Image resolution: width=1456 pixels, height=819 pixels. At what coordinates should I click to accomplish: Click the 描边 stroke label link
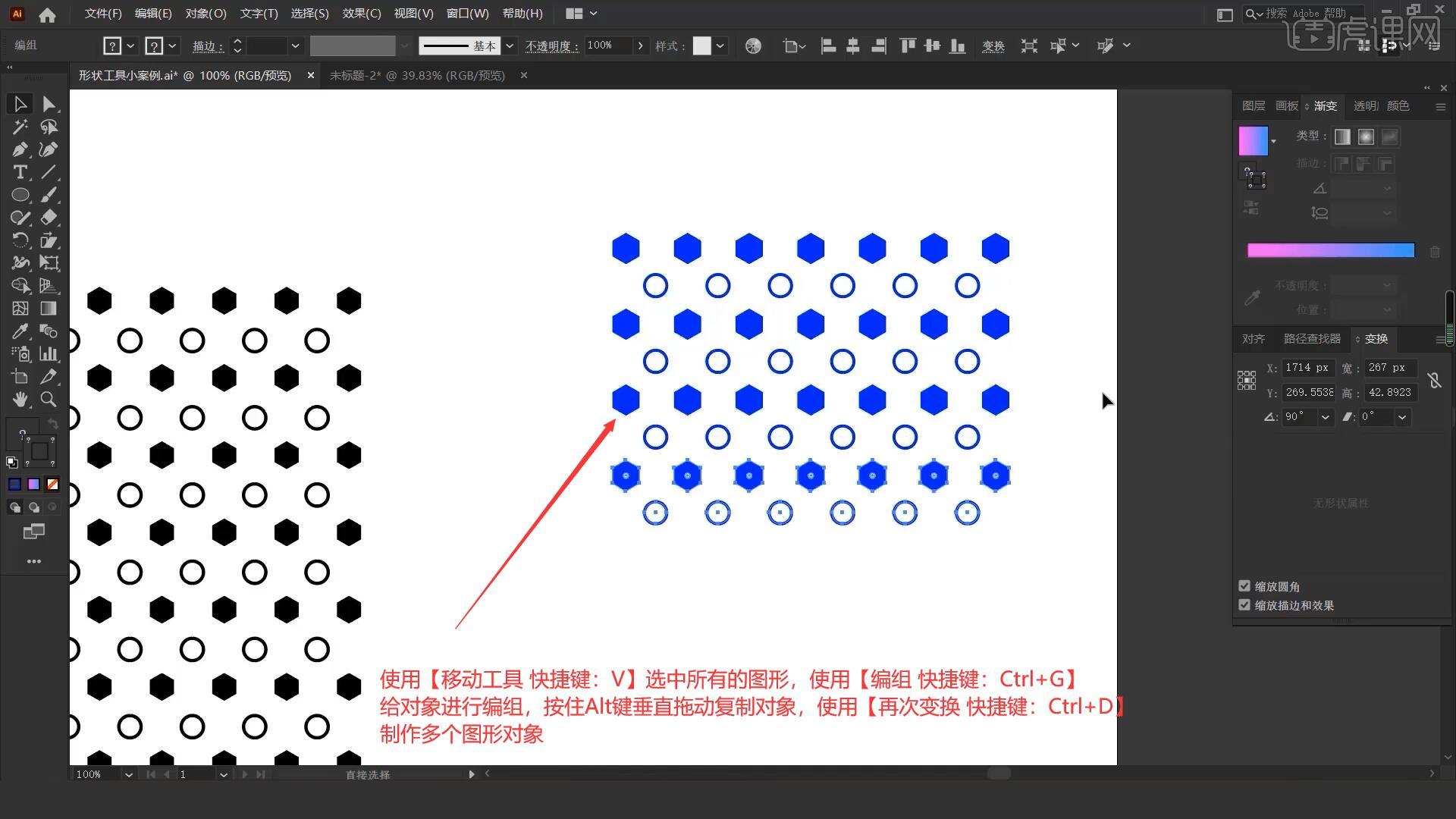207,46
